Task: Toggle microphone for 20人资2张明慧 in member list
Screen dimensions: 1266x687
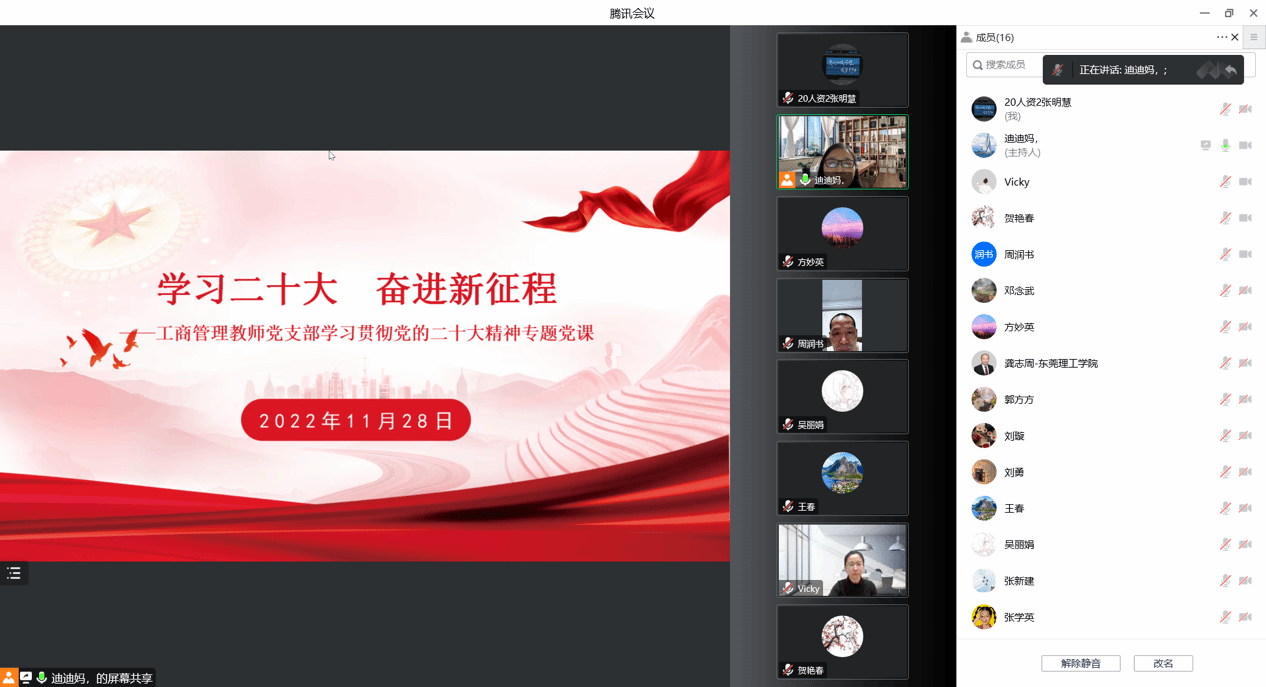Action: [1225, 109]
